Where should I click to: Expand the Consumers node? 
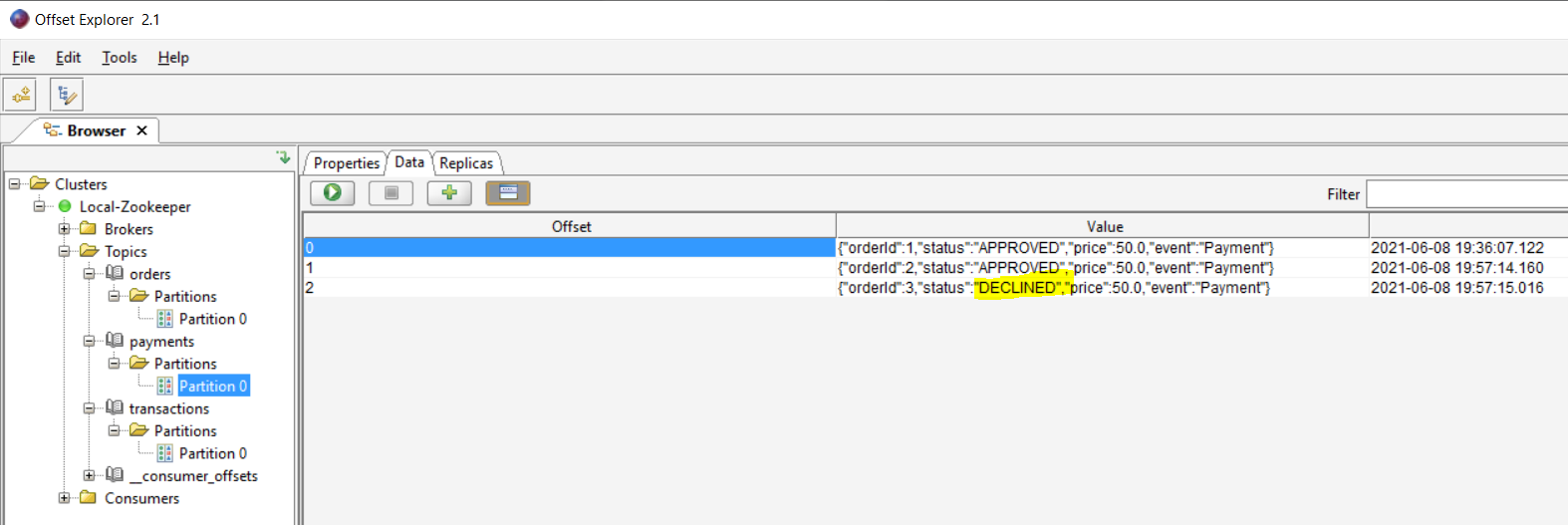[65, 498]
